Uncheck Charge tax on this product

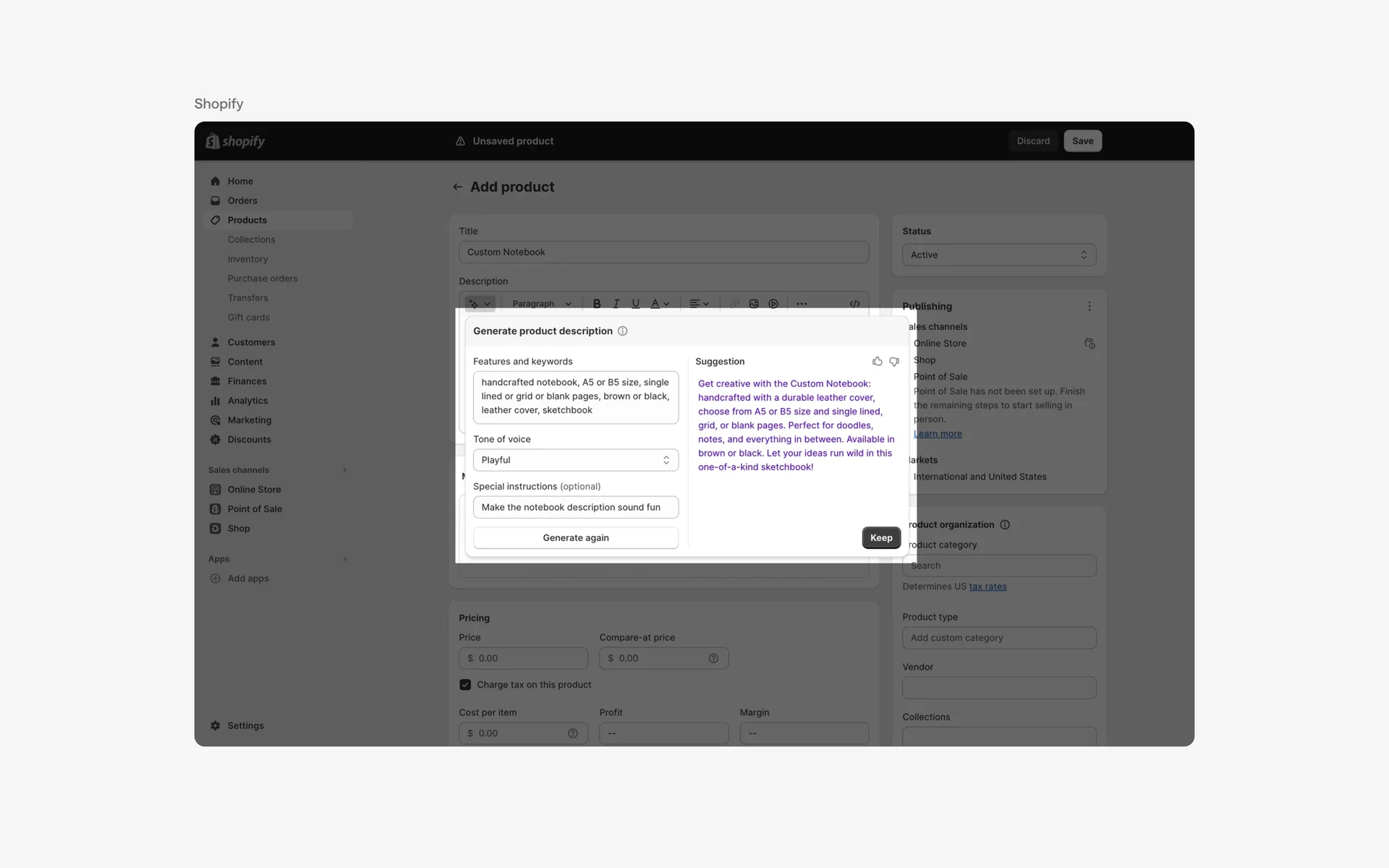(465, 684)
